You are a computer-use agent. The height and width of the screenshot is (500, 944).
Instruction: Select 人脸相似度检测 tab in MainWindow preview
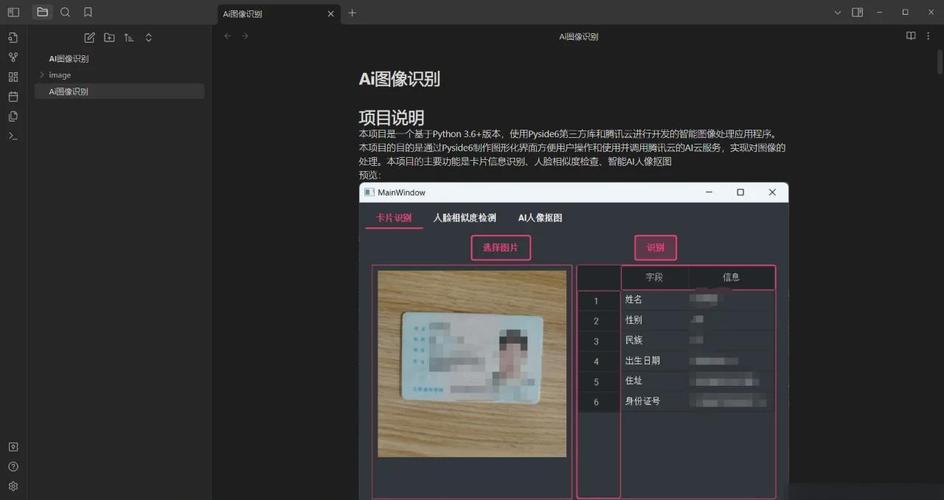tap(465, 218)
